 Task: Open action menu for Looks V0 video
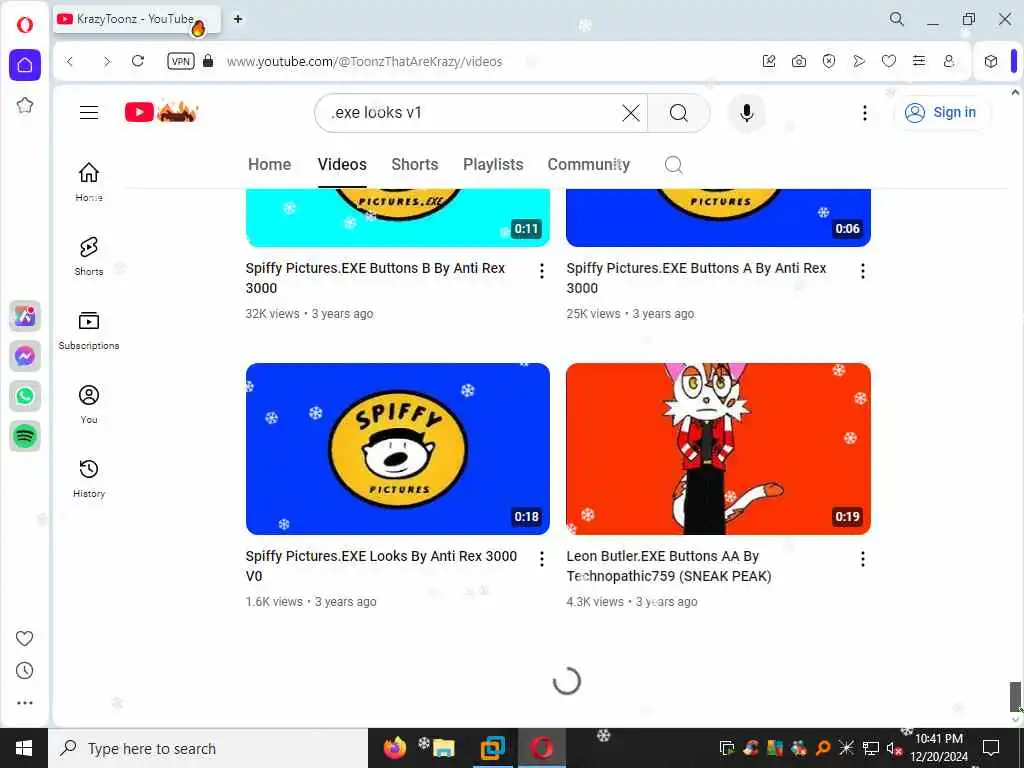[x=541, y=559]
